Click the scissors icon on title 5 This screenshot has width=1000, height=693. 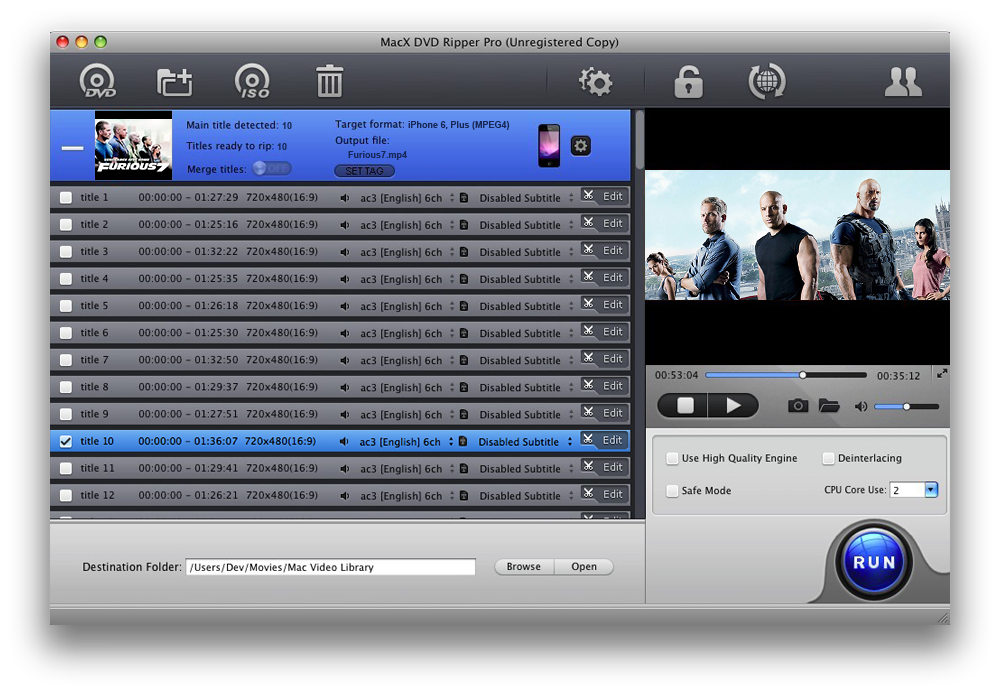coord(589,304)
